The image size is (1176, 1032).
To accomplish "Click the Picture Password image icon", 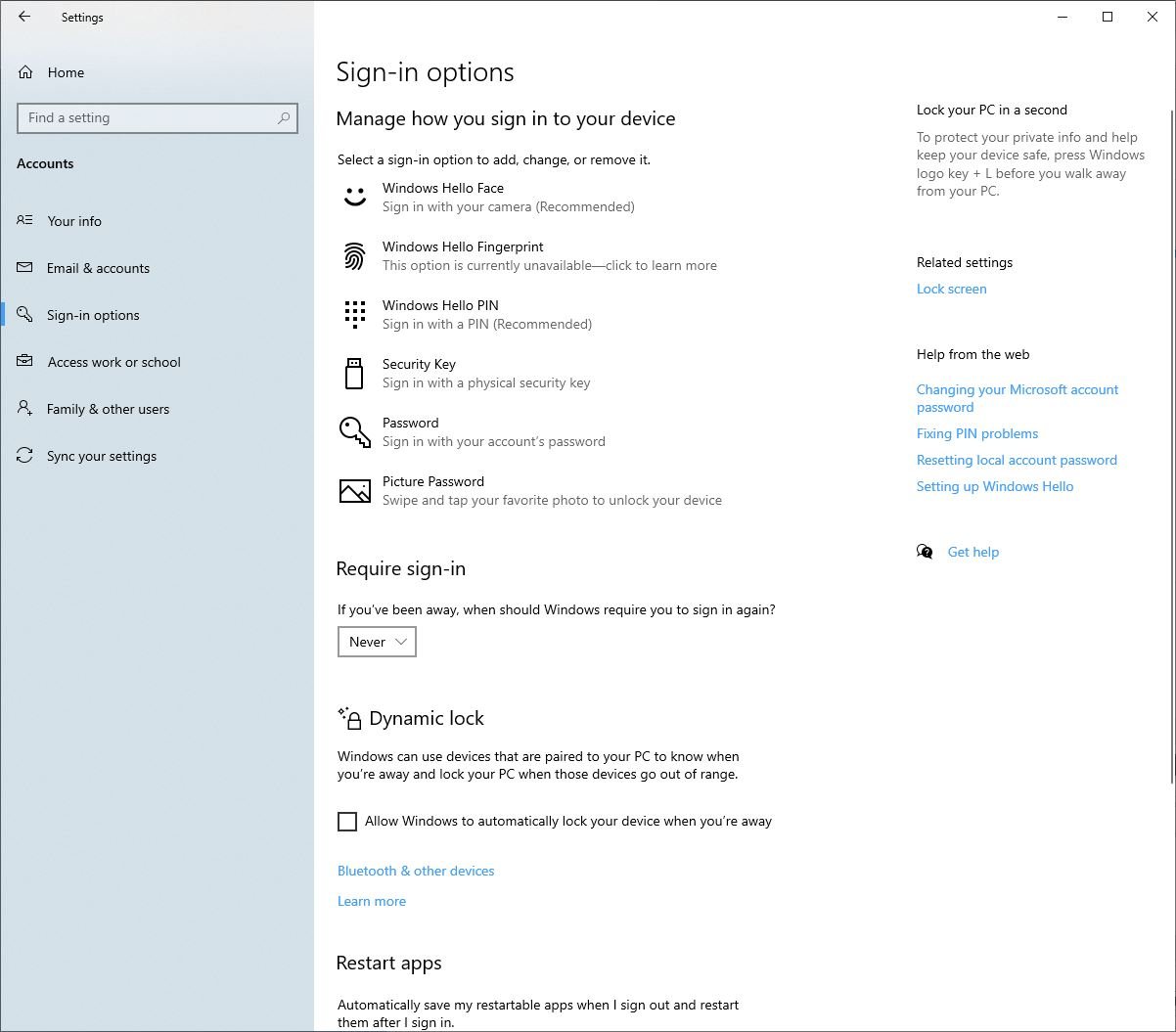I will tap(355, 491).
